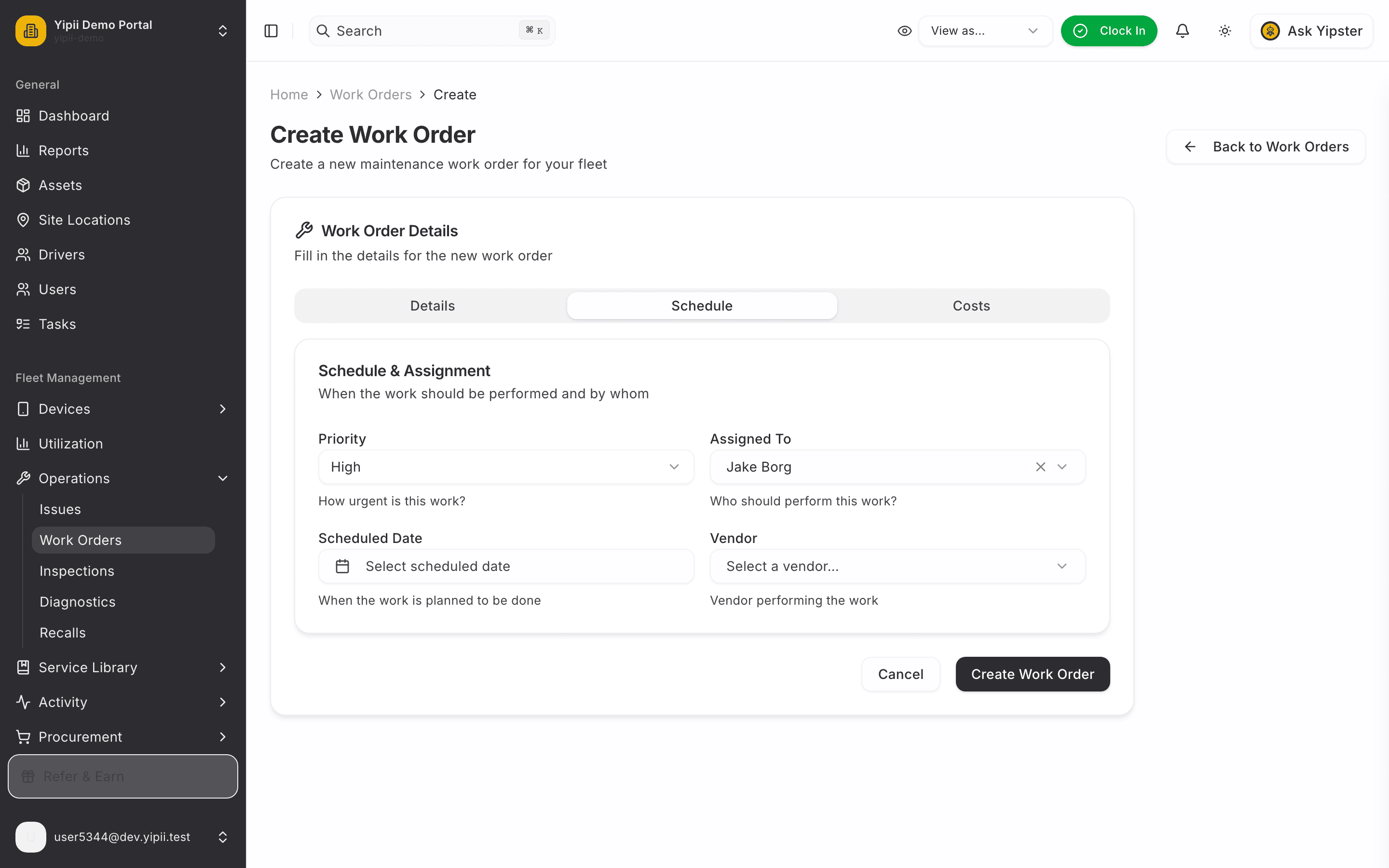
Task: Toggle the light/dark theme sun icon
Action: tap(1225, 31)
